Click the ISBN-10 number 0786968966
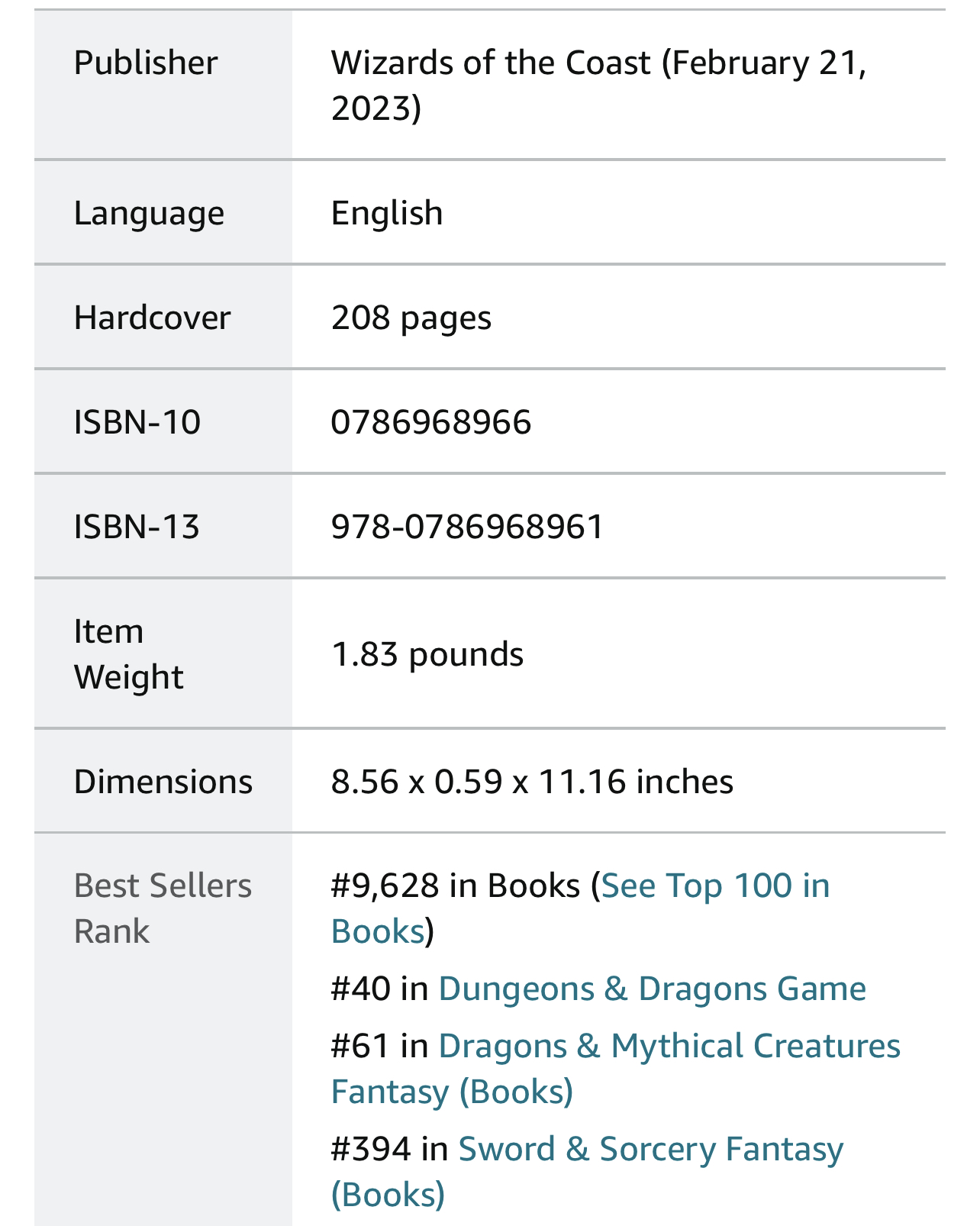Image resolution: width=980 pixels, height=1226 pixels. point(431,422)
